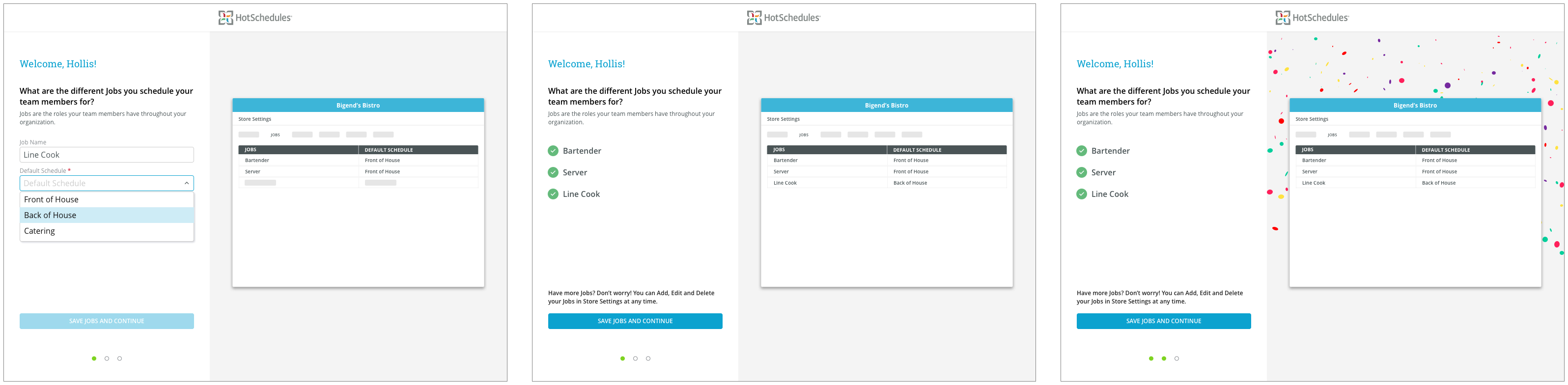Click the DEFAULT SCHEDULE column header, middle preview table
The height and width of the screenshot is (385, 1568).
click(x=947, y=150)
